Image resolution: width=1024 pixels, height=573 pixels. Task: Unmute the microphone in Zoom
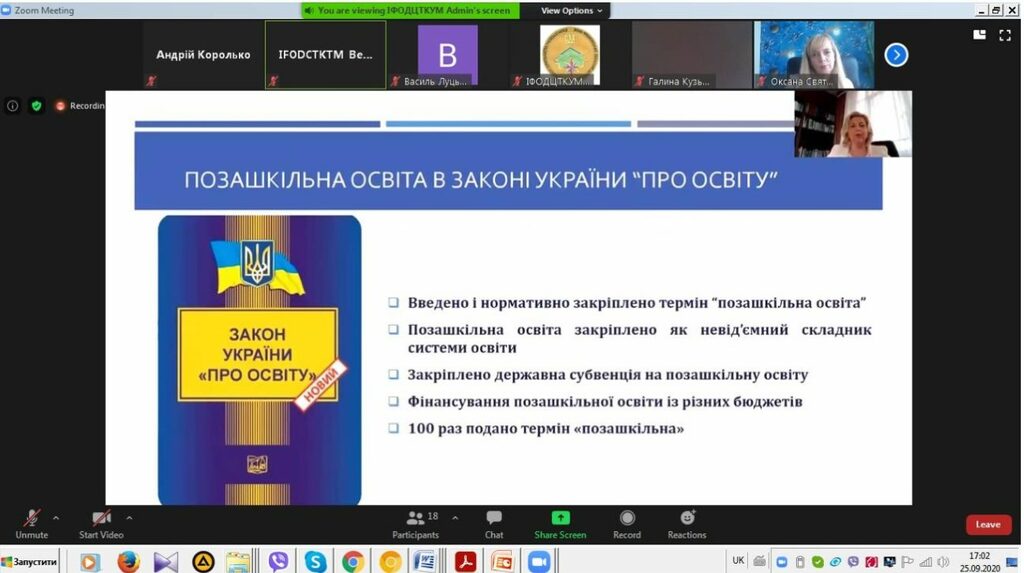click(31, 519)
